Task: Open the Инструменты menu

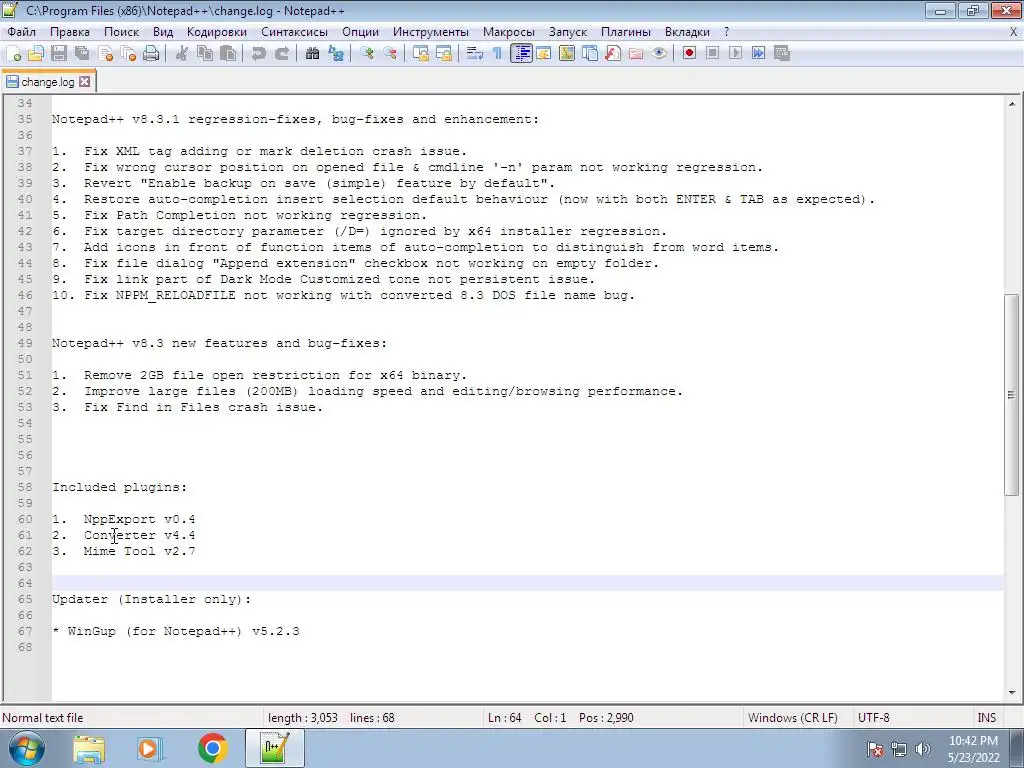Action: pos(431,32)
